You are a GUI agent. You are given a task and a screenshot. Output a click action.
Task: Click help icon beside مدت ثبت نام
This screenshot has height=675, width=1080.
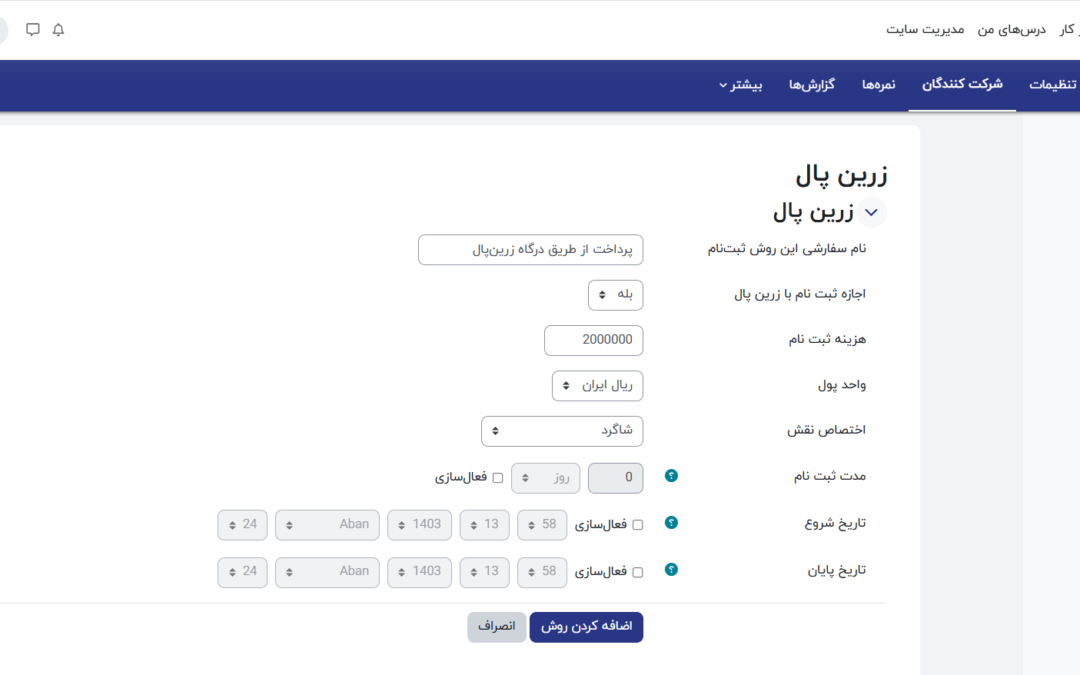click(671, 476)
